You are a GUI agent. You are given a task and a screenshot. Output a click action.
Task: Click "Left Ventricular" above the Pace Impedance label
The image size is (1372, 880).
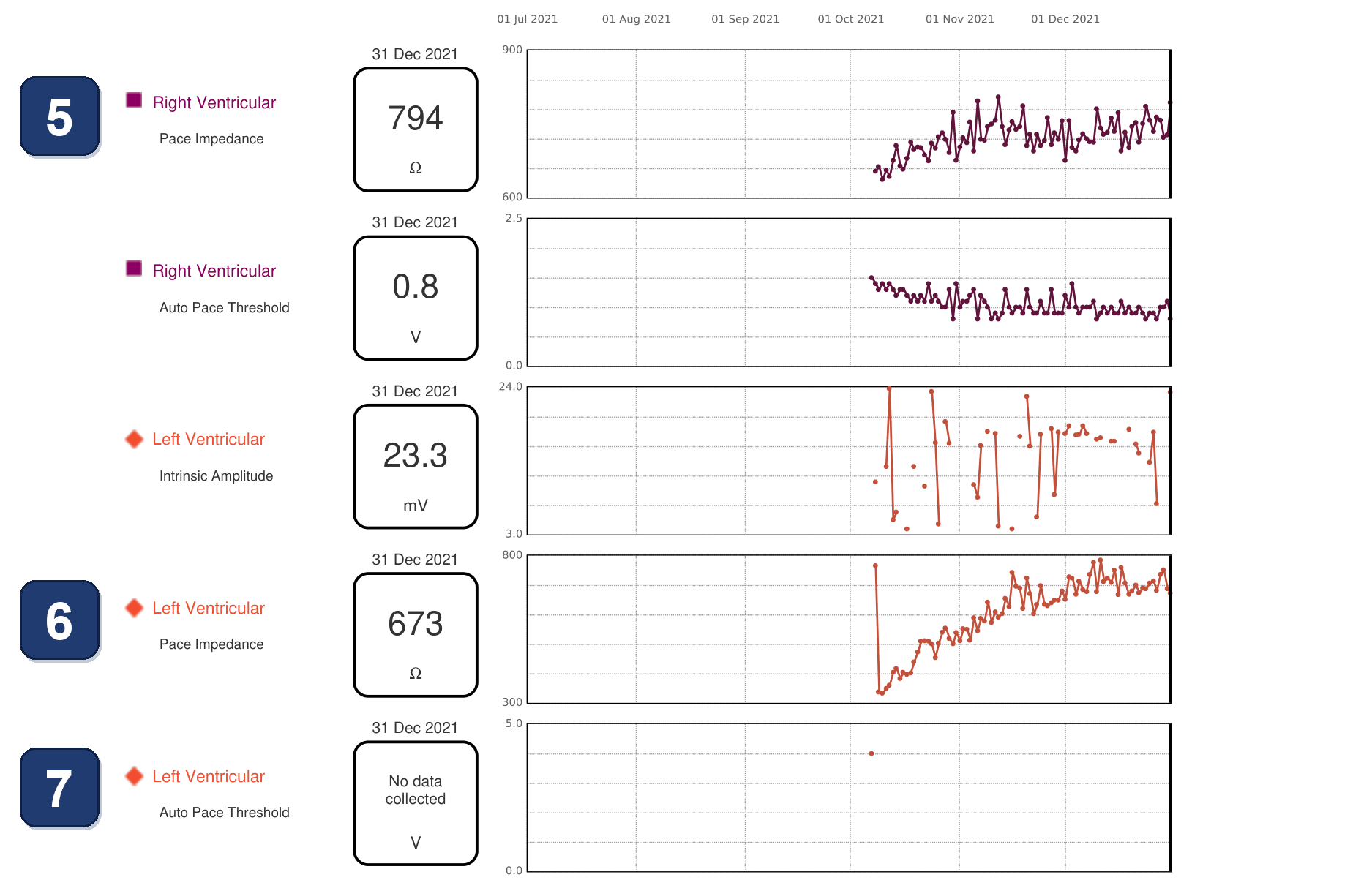pyautogui.click(x=209, y=608)
